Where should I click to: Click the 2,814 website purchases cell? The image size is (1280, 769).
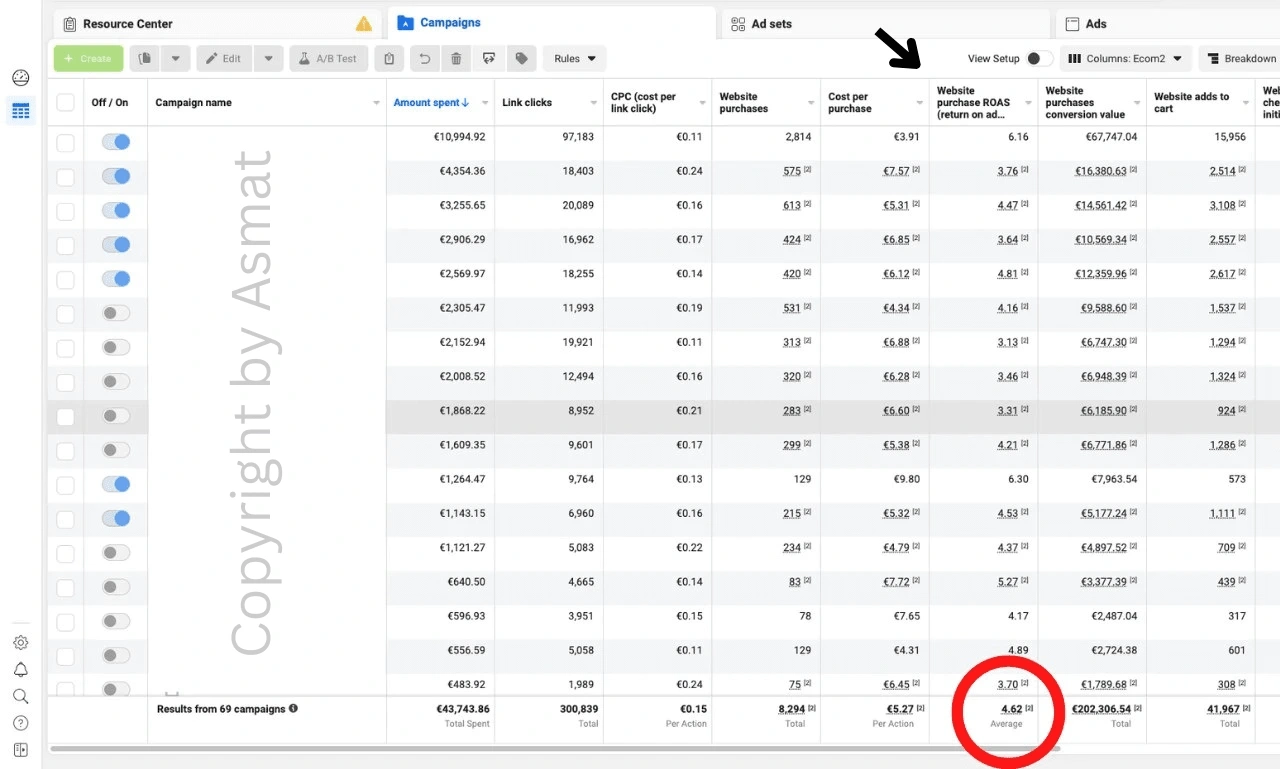pyautogui.click(x=798, y=137)
